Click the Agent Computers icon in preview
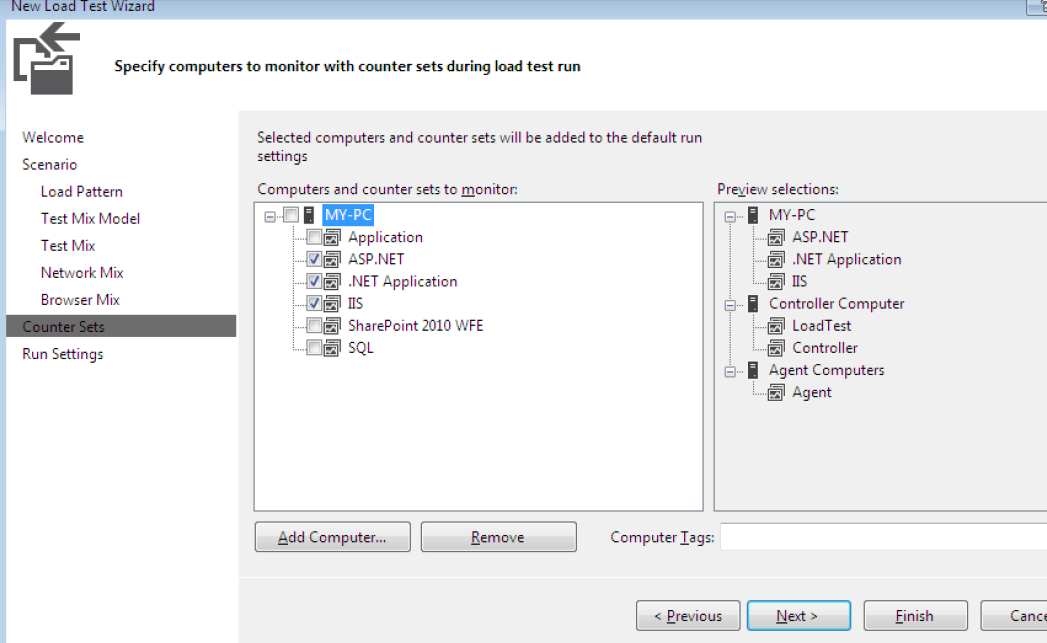The width and height of the screenshot is (1047, 643). [753, 370]
